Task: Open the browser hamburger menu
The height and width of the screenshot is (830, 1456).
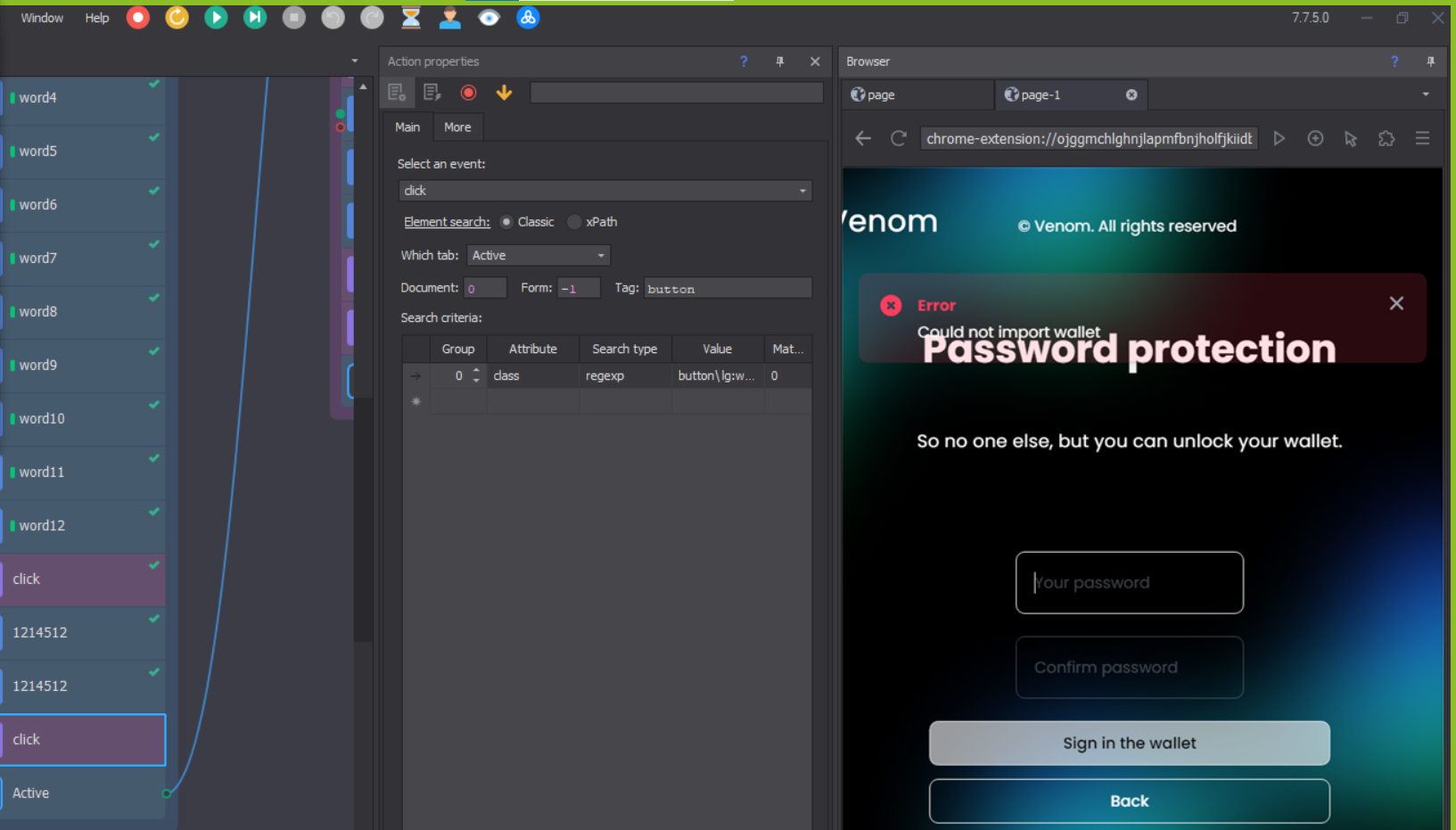Action: (x=1422, y=138)
